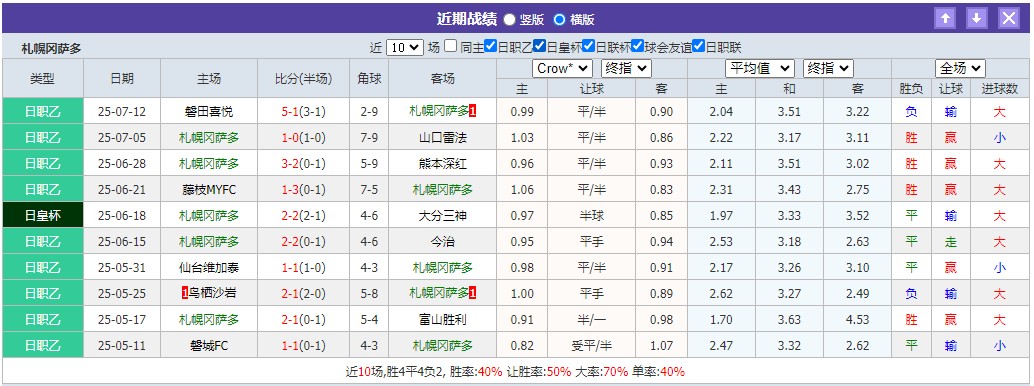Select the 横版 horizontal layout radio
This screenshot has height=386, width=1034.
pos(559,19)
